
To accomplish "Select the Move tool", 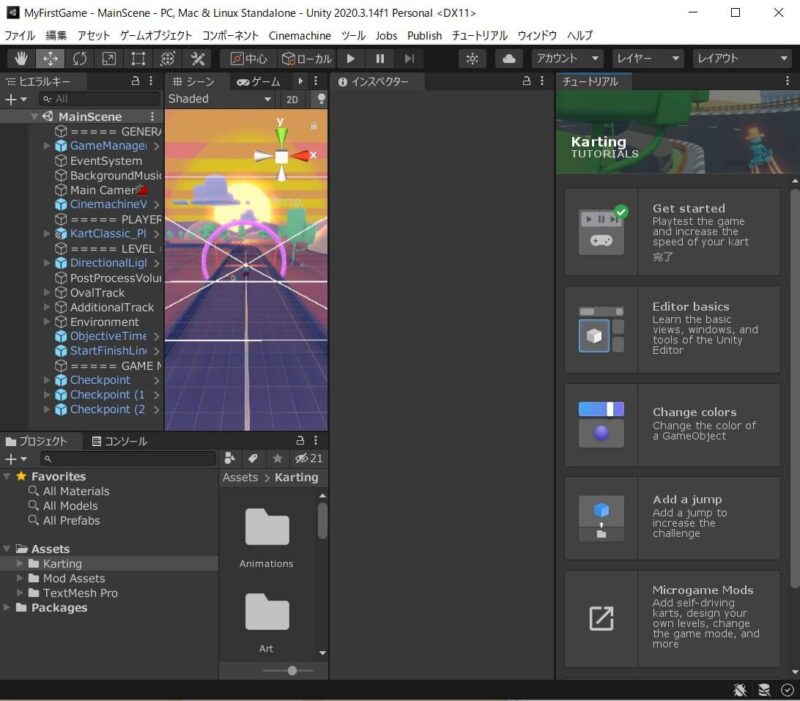I will coord(51,58).
